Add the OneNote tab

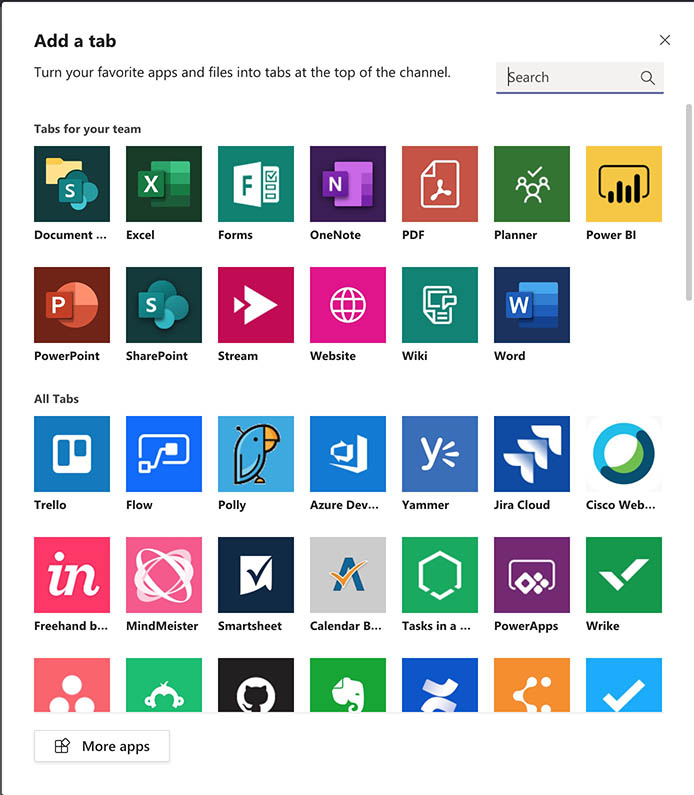[348, 184]
